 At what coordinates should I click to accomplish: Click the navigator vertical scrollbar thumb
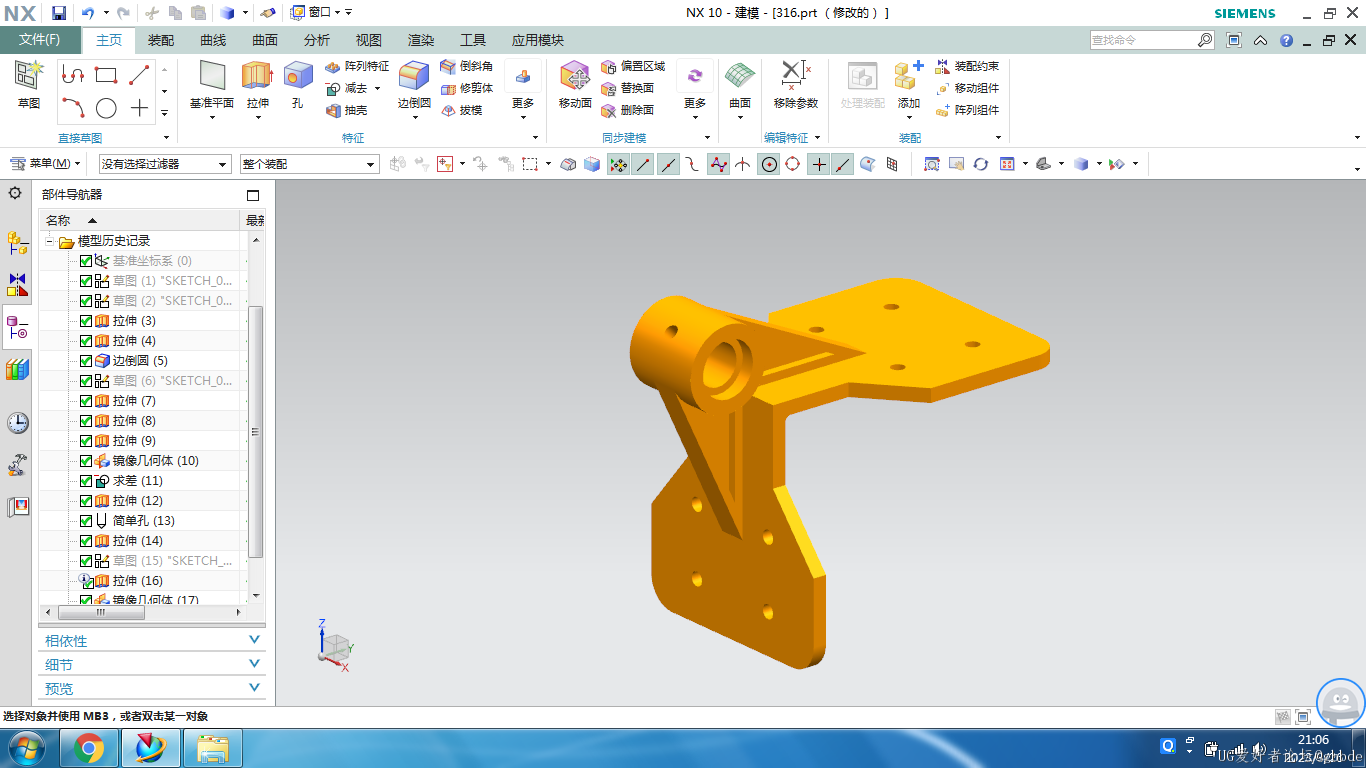pyautogui.click(x=255, y=431)
